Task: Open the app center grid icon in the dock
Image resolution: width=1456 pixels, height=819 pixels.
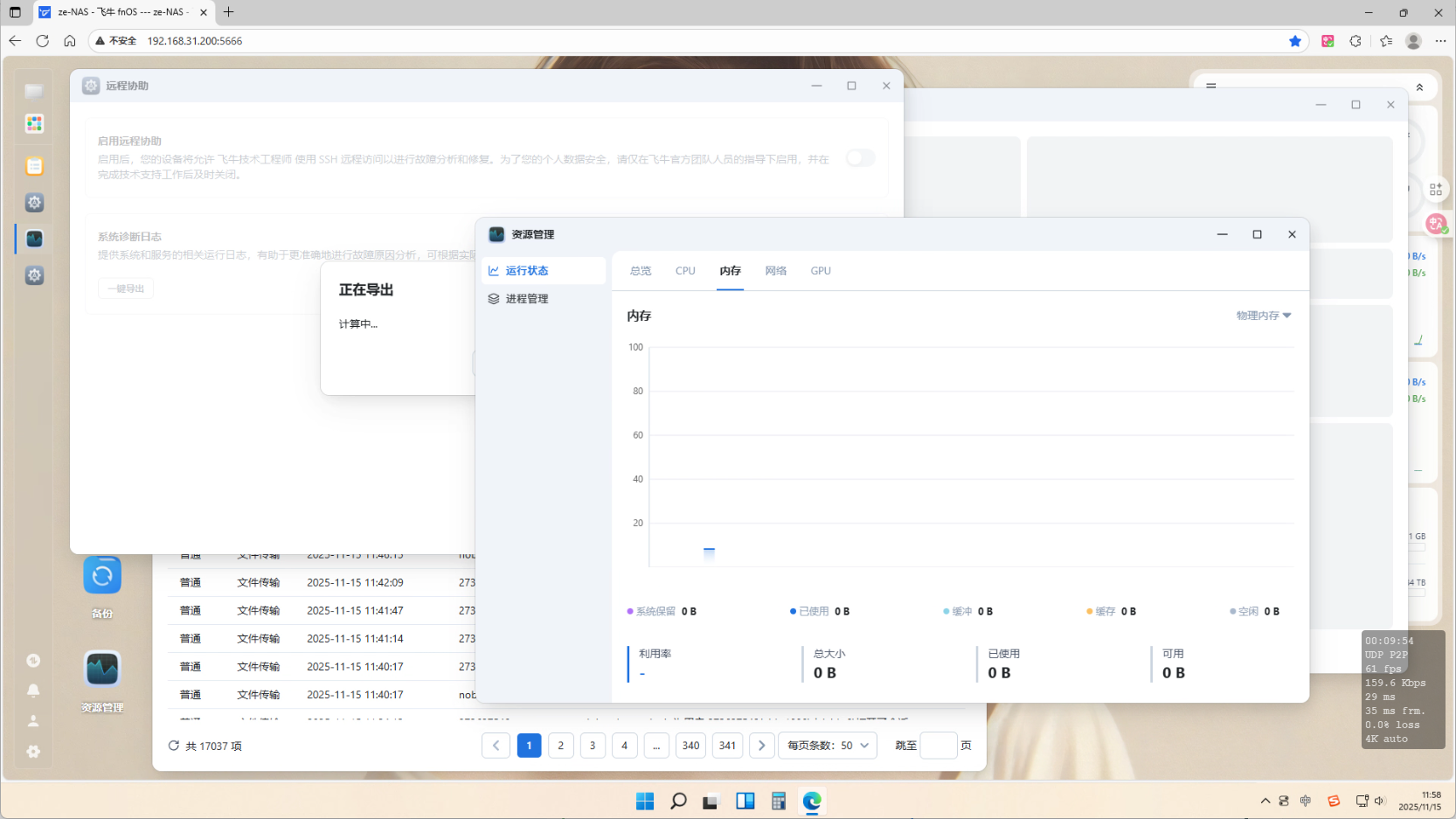Action: [x=33, y=123]
